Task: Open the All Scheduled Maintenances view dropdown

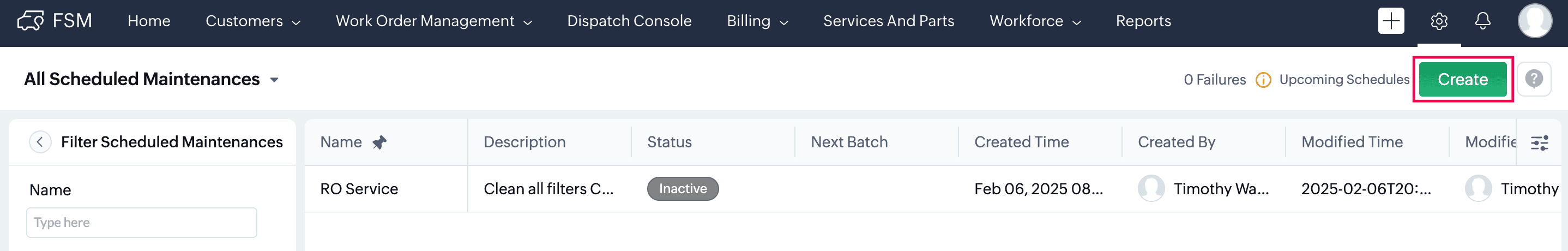Action: pyautogui.click(x=274, y=80)
